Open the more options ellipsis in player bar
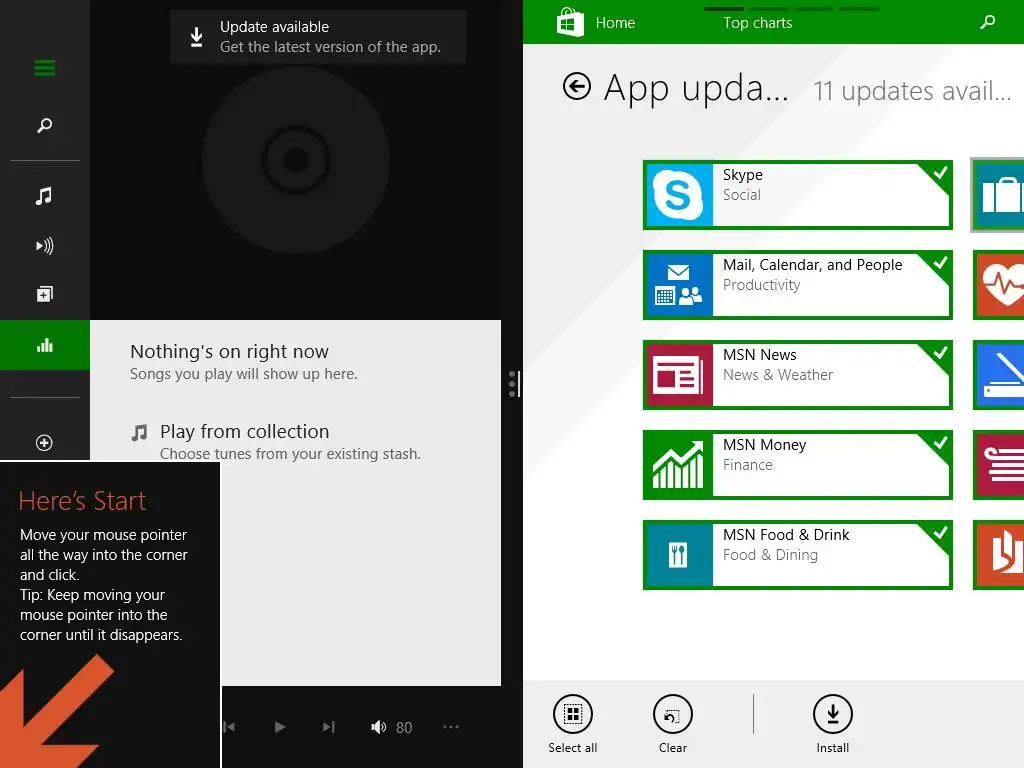Image resolution: width=1024 pixels, height=768 pixels. (x=451, y=727)
